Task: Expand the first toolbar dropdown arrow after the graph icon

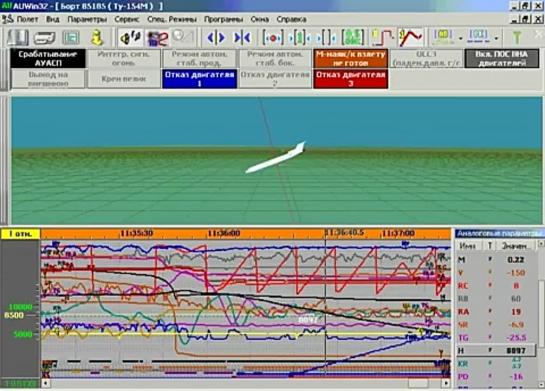Action: tap(461, 38)
